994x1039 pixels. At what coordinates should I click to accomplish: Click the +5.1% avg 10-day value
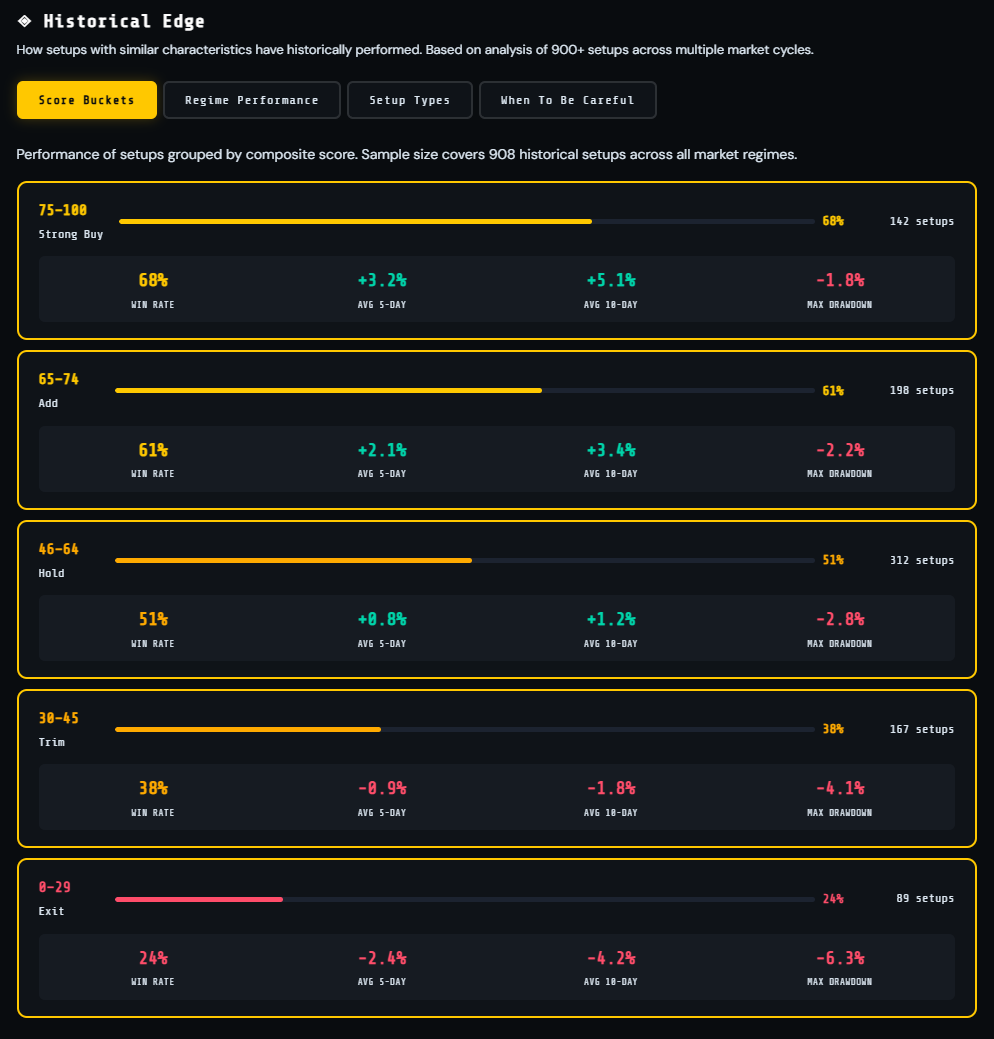click(611, 280)
